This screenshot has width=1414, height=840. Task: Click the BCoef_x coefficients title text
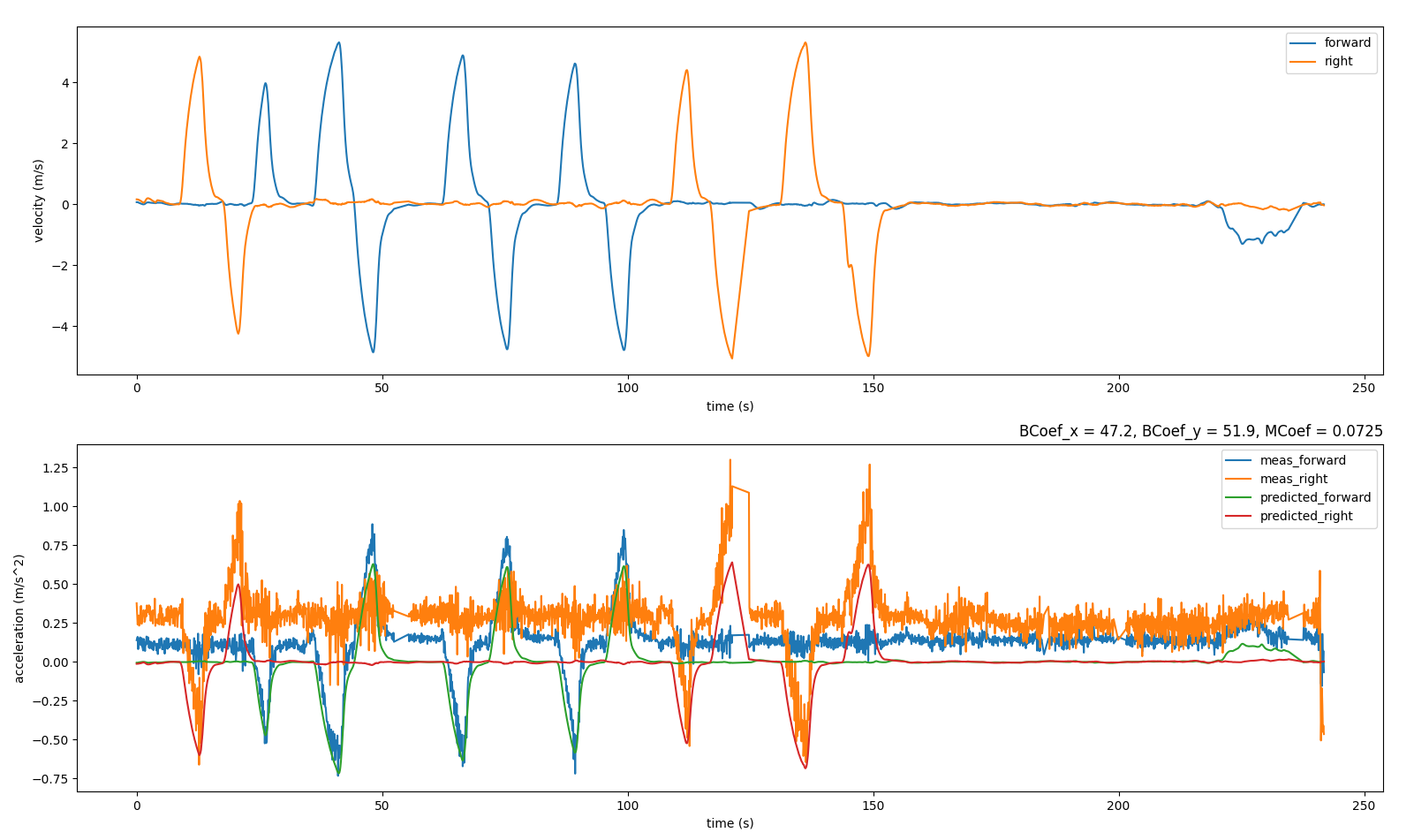(x=1200, y=431)
